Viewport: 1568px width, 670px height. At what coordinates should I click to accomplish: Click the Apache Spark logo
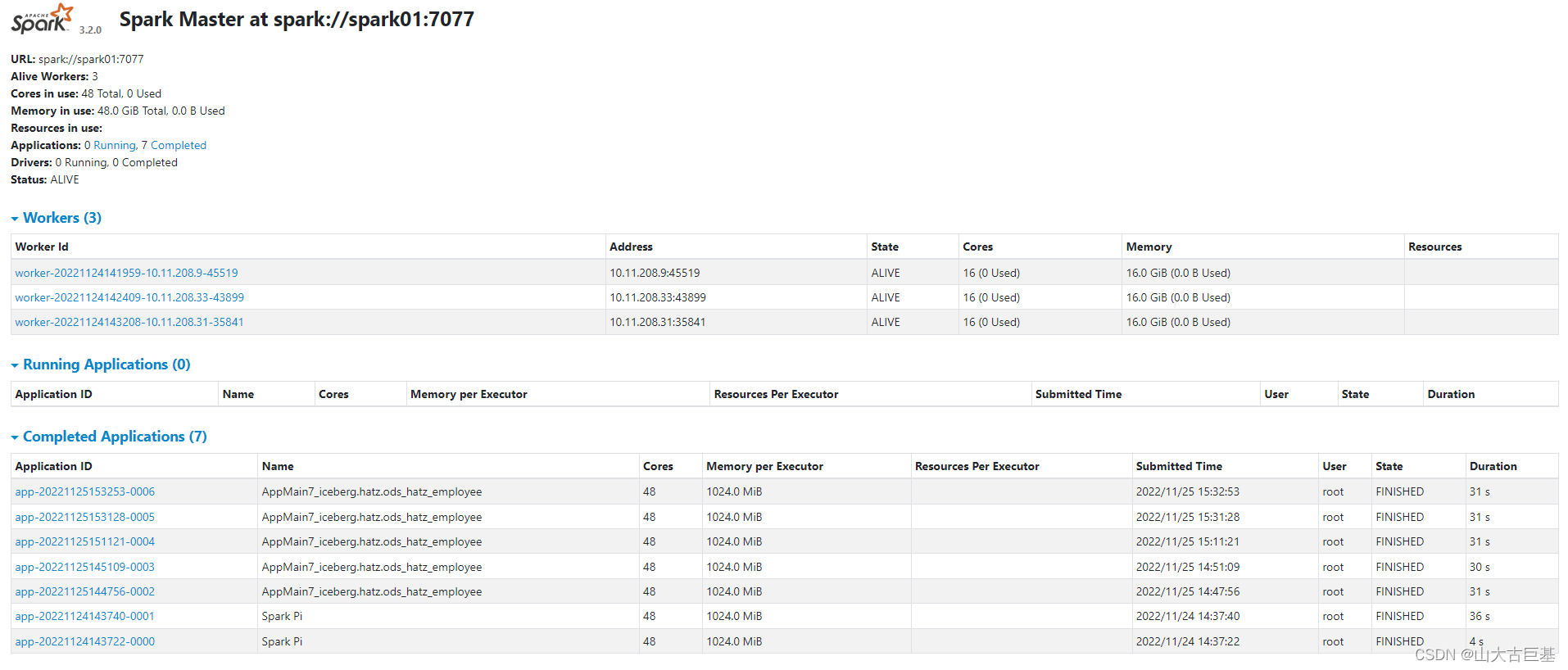point(43,18)
